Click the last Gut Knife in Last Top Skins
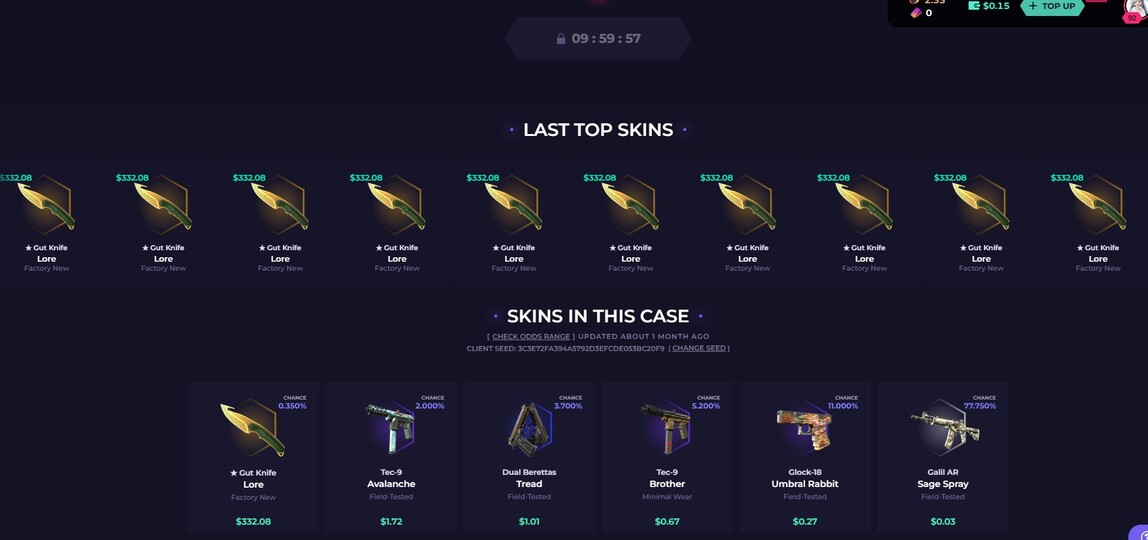Viewport: 1148px width, 540px height. point(1097,222)
